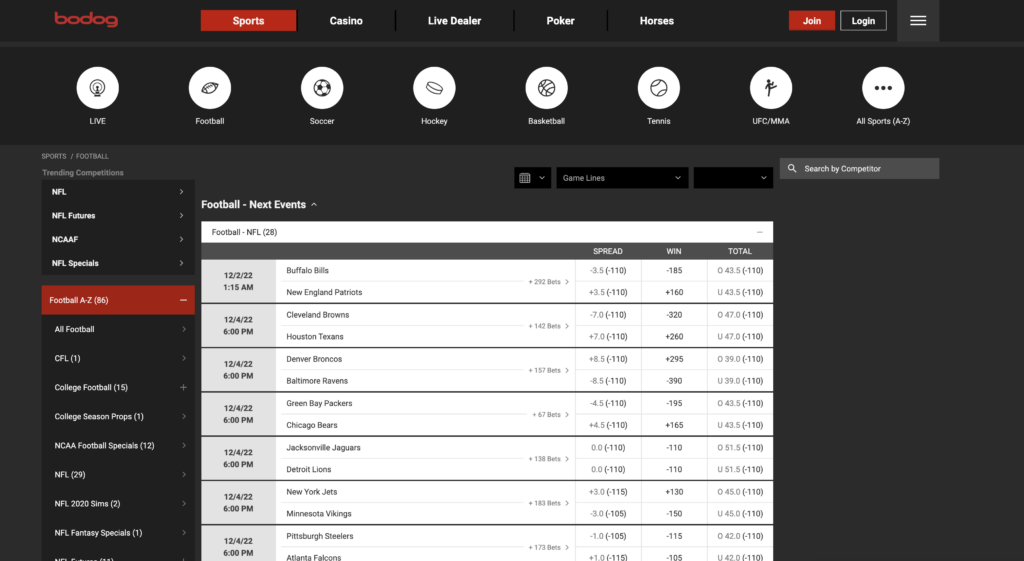Open NFL Fantasy Specials (1)
This screenshot has width=1024, height=561.
point(118,532)
